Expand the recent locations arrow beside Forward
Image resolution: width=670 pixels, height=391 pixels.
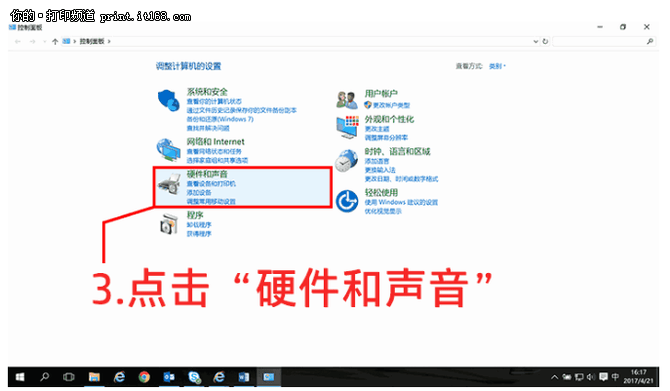[44, 41]
